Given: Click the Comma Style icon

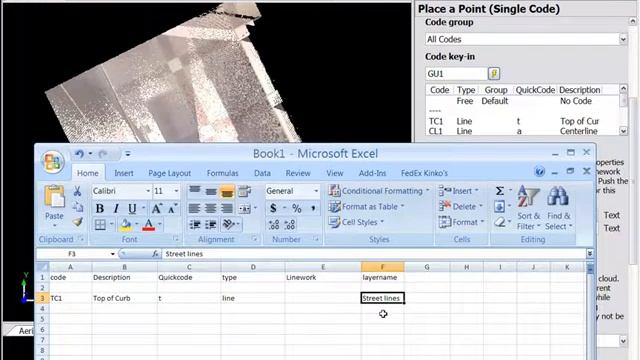Looking at the screenshot, I should 313,209.
